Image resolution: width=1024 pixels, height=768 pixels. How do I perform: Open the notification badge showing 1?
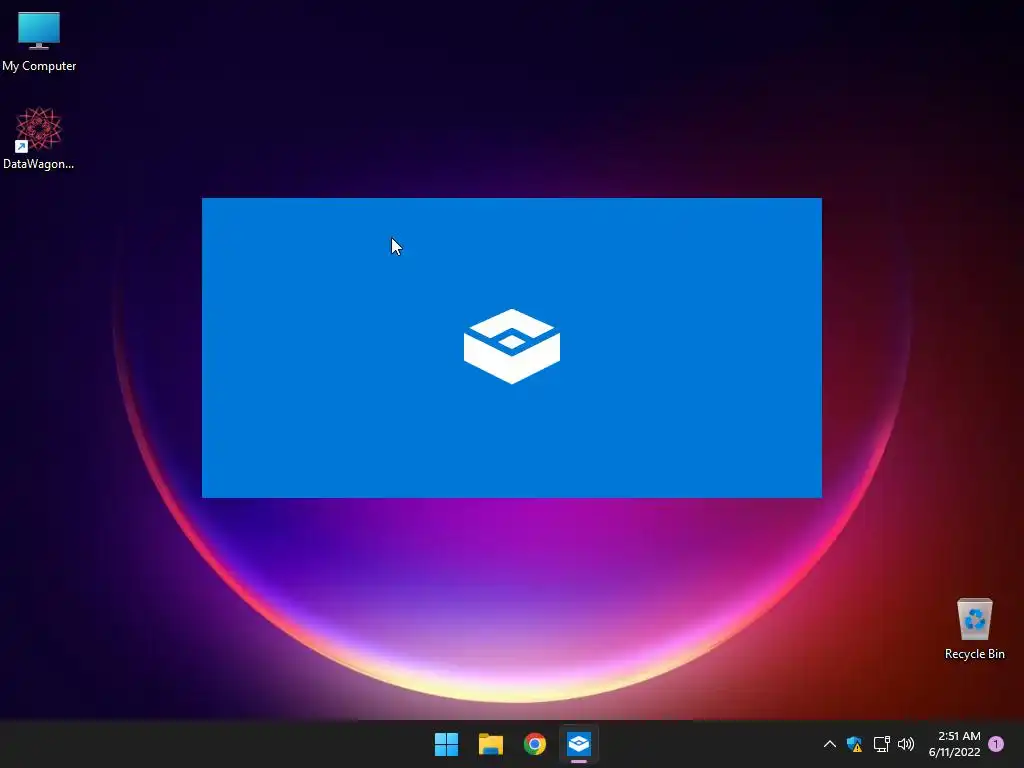click(996, 744)
